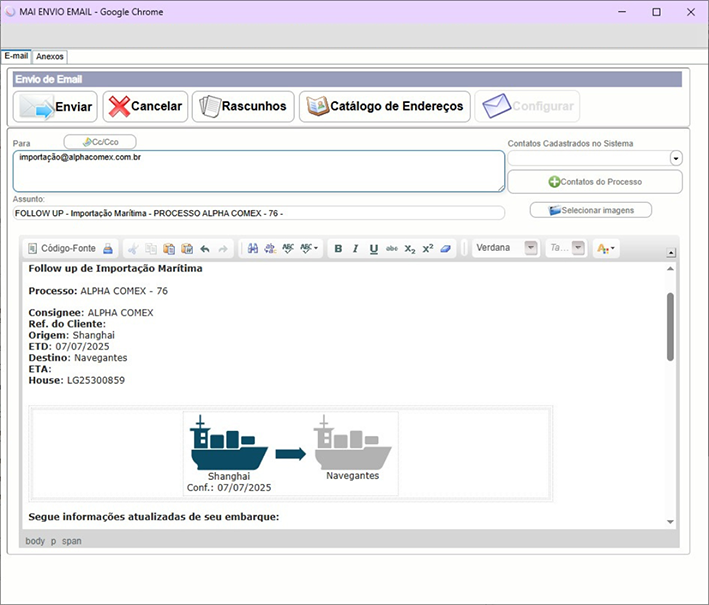Select the E-mail tab
Image resolution: width=709 pixels, height=605 pixels.
click(16, 56)
